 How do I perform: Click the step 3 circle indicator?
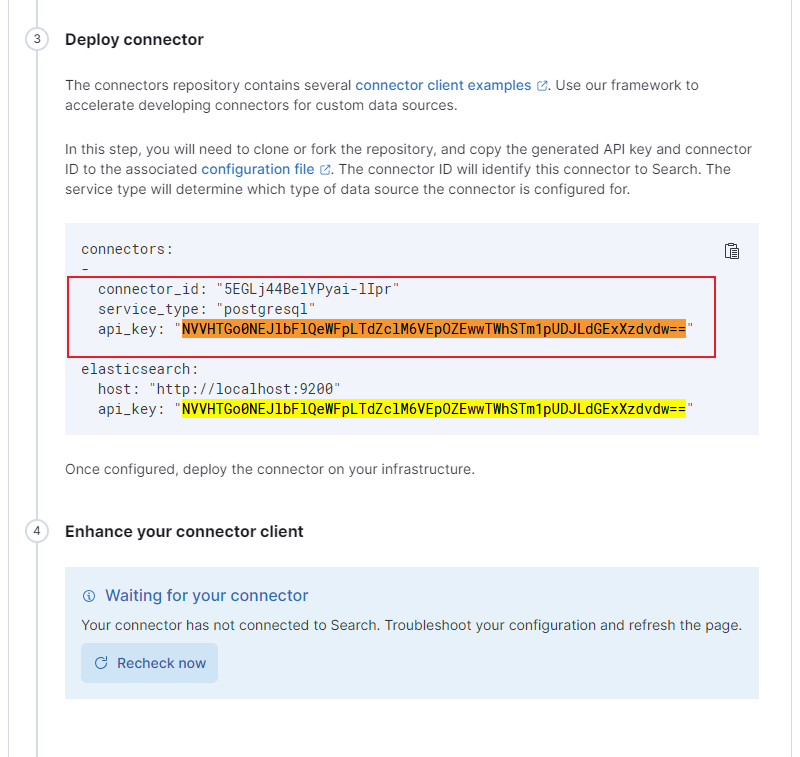click(x=36, y=39)
